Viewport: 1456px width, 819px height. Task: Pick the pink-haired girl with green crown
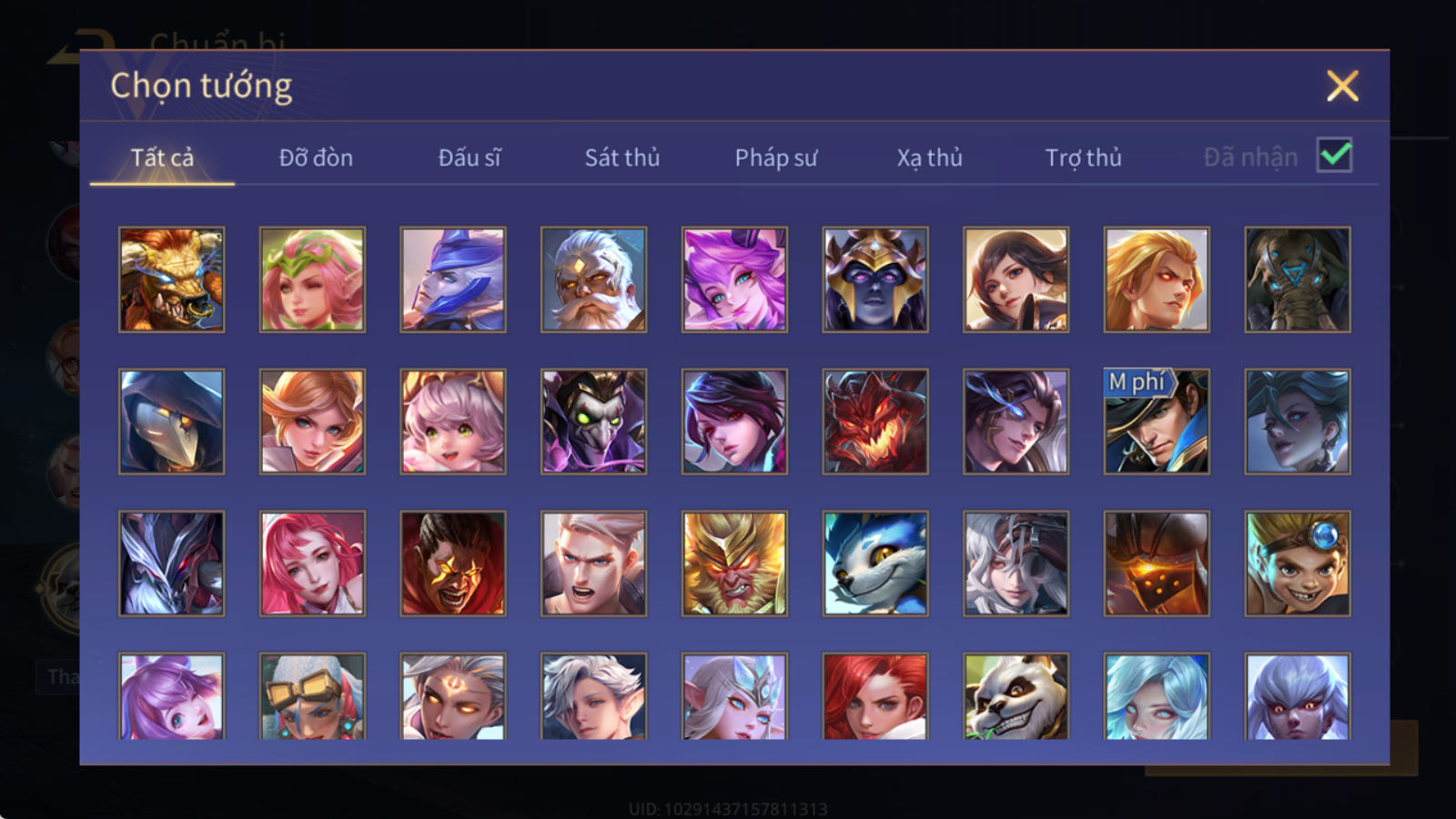coord(312,279)
